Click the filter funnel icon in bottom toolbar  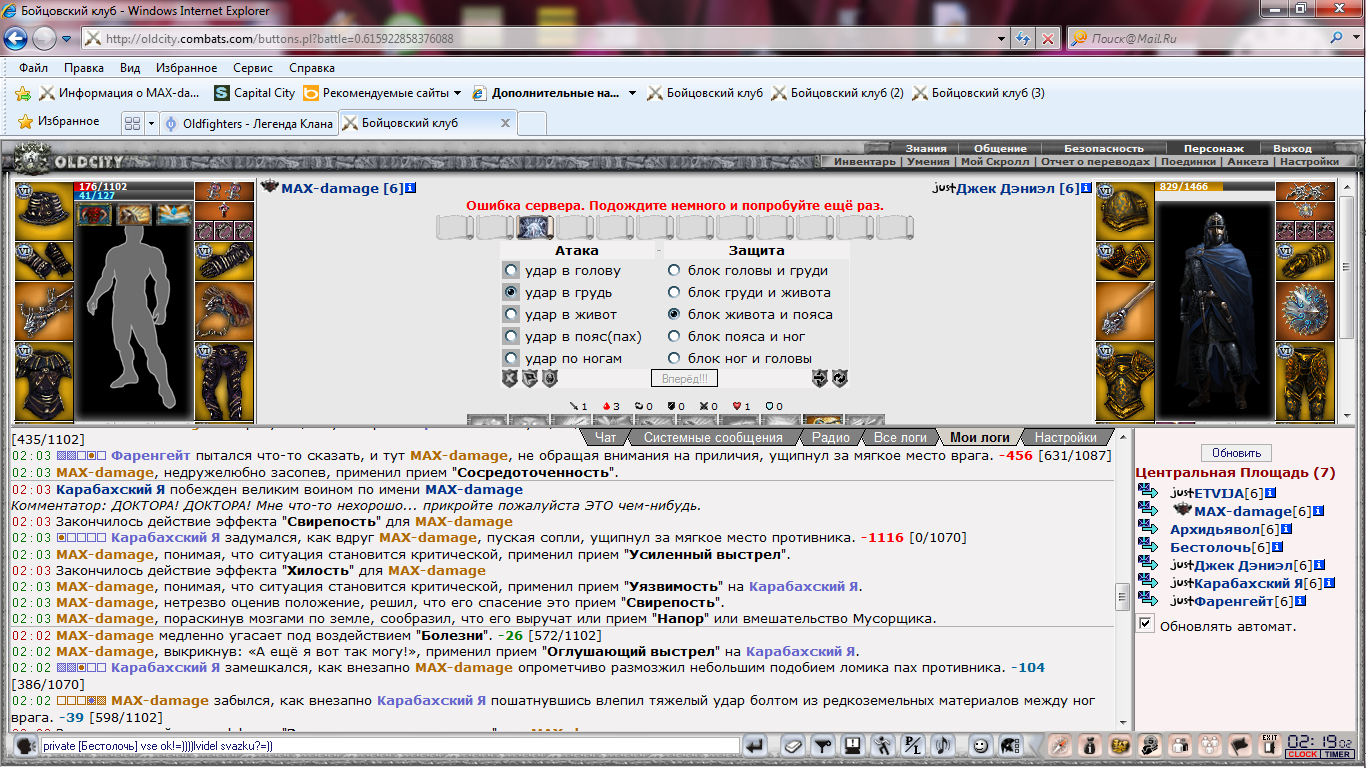(822, 745)
